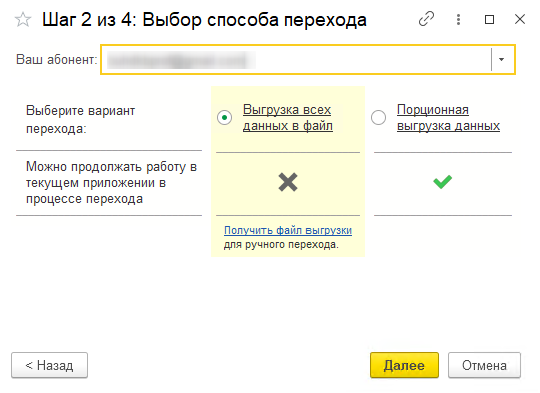Open 'Выгрузка всех данных в файл' link

coord(288,117)
